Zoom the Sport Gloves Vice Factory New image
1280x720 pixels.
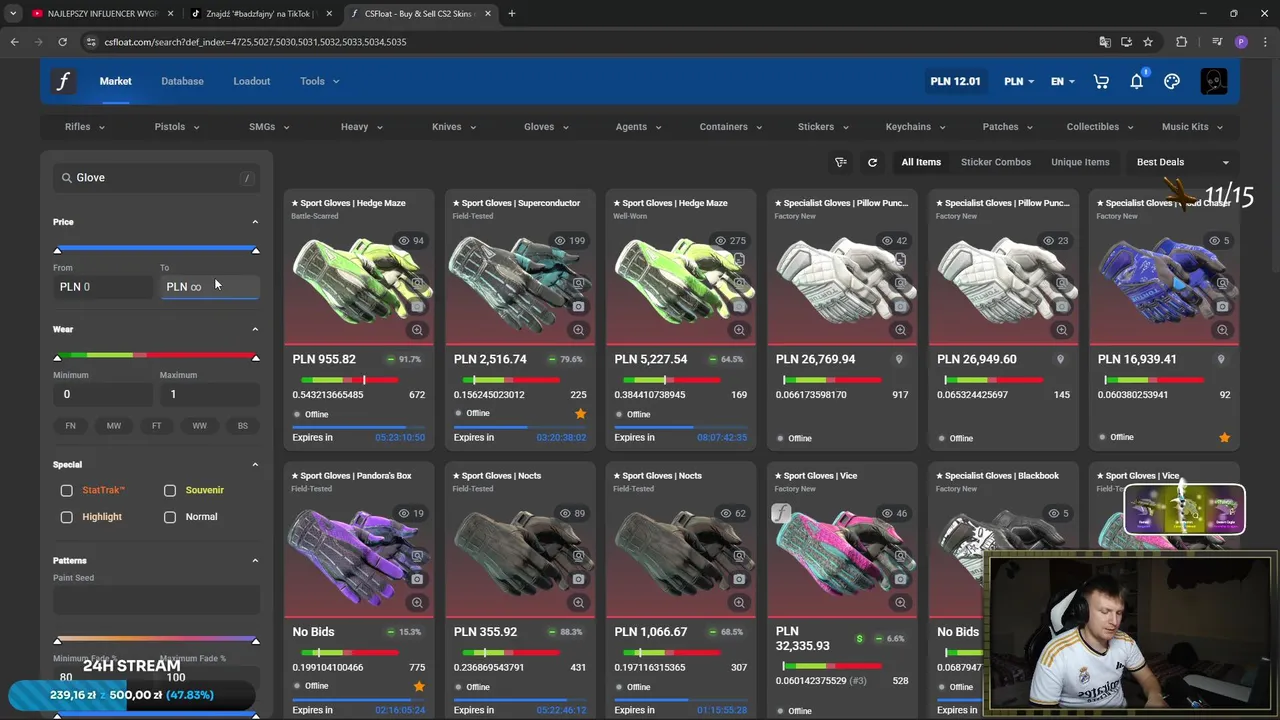[900, 603]
